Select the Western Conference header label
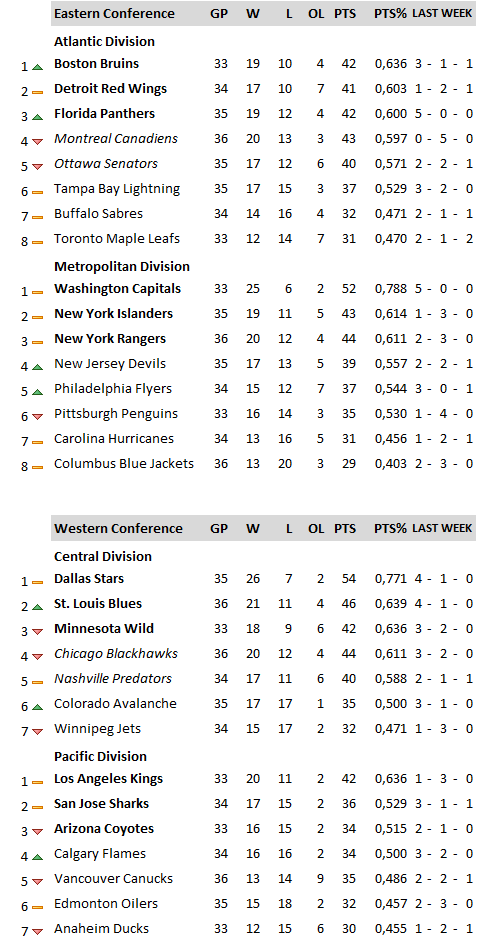This screenshot has width=494, height=941. point(118,528)
